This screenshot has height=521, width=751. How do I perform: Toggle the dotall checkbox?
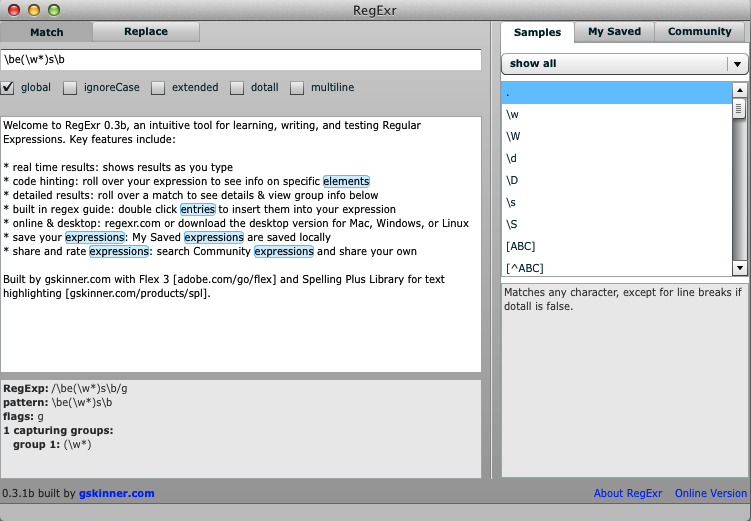click(237, 88)
